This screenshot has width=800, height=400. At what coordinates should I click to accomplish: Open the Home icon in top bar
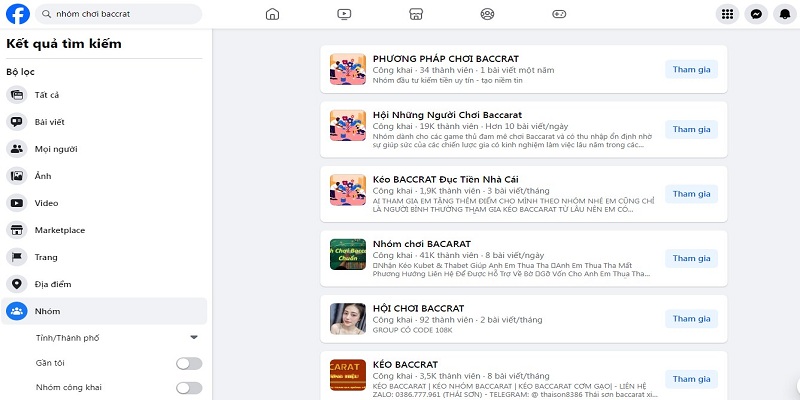click(272, 14)
